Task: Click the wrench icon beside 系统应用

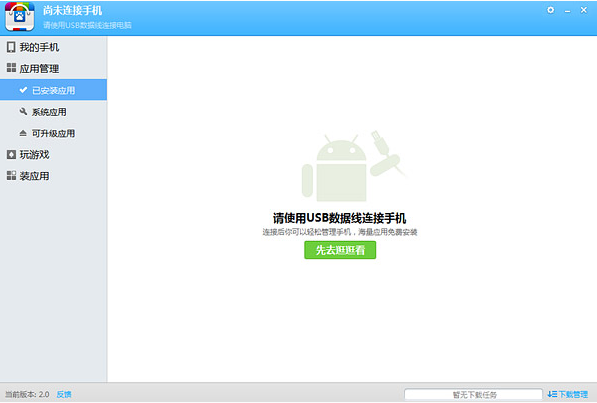Action: (23, 111)
